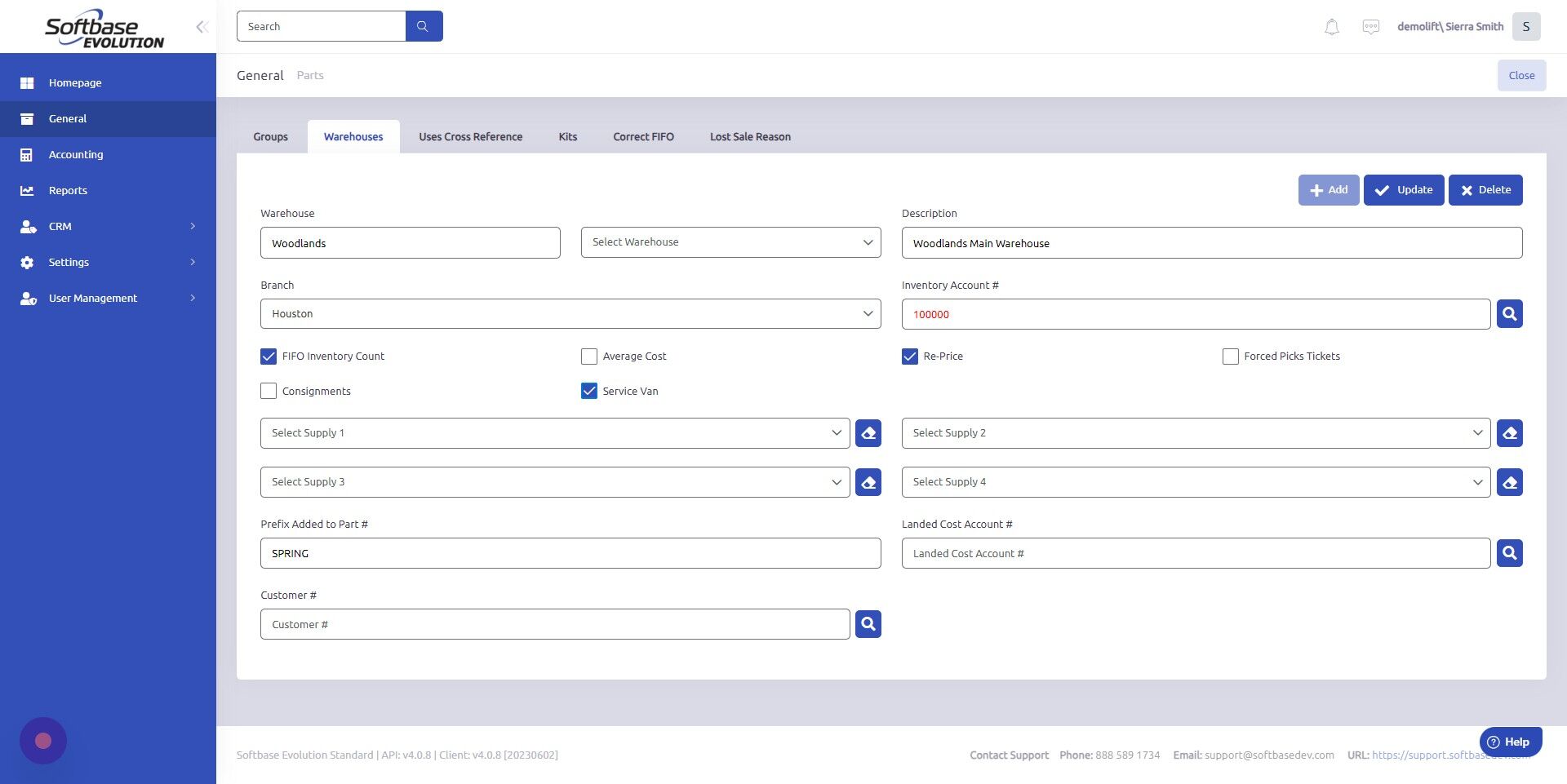Image resolution: width=1567 pixels, height=784 pixels.
Task: Disable the Service Van checkbox
Action: (589, 391)
